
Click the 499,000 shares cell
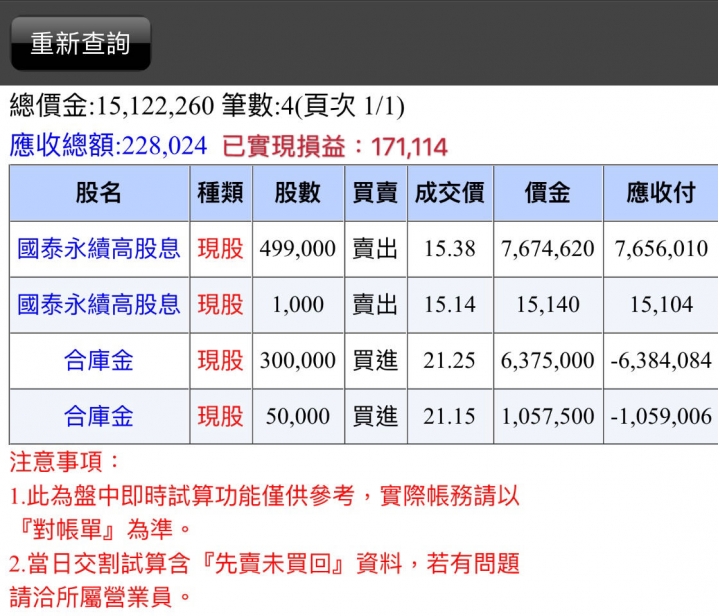[x=298, y=249]
